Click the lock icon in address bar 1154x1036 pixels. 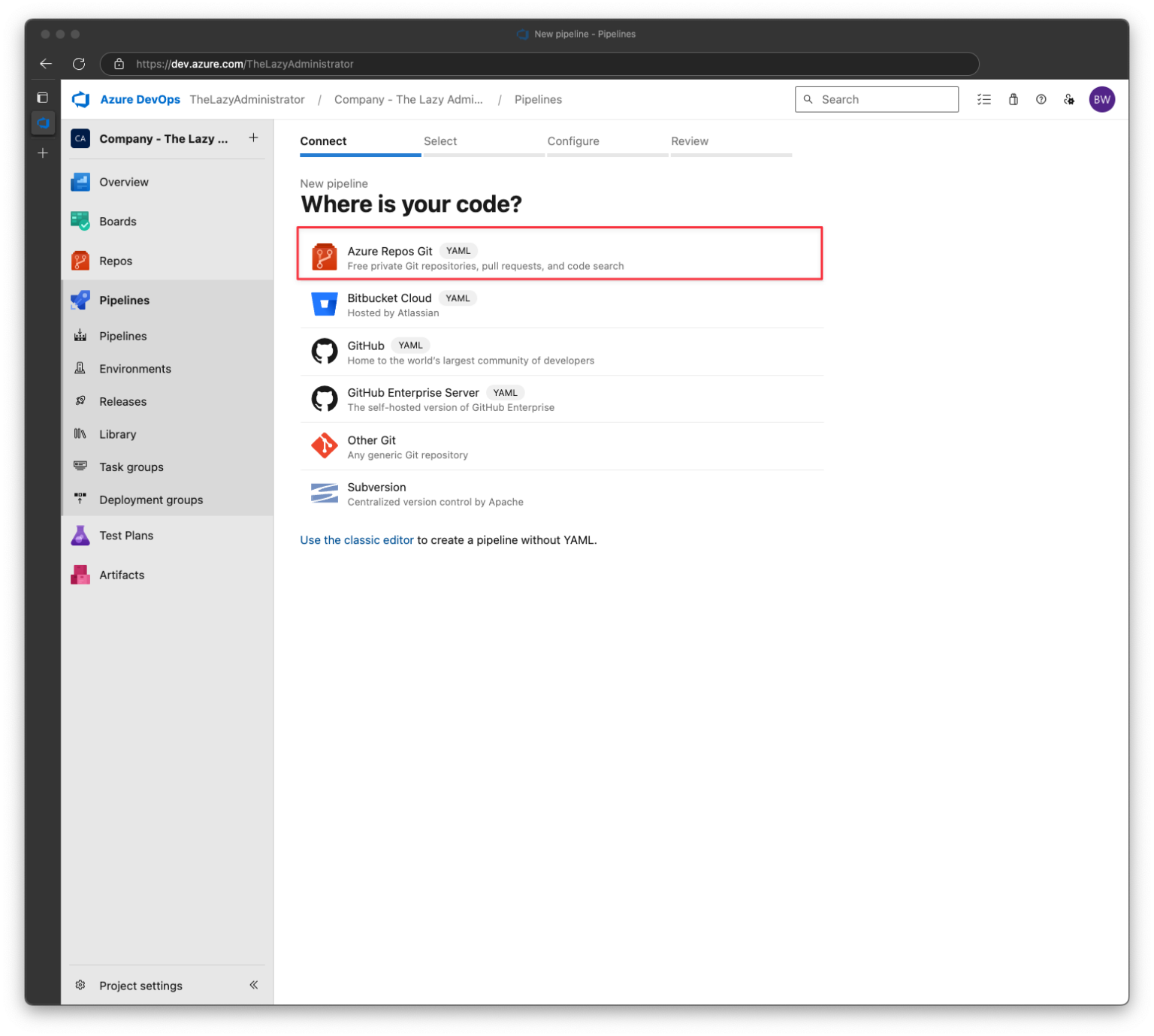pyautogui.click(x=119, y=64)
